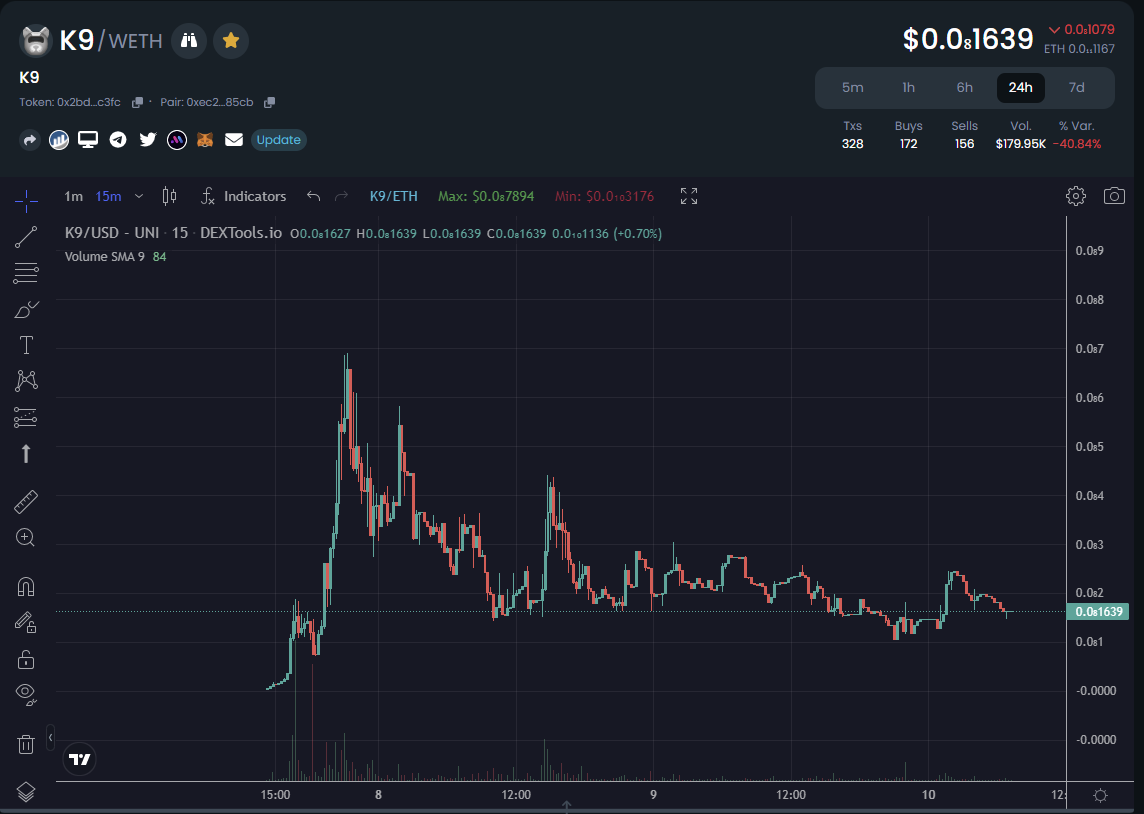The width and height of the screenshot is (1144, 814).
Task: Click the undo arrow in chart toolbar
Action: [x=314, y=195]
